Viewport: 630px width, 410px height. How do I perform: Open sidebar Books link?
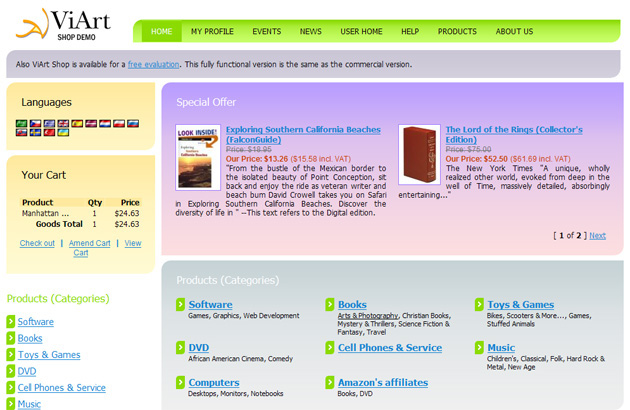(30, 338)
